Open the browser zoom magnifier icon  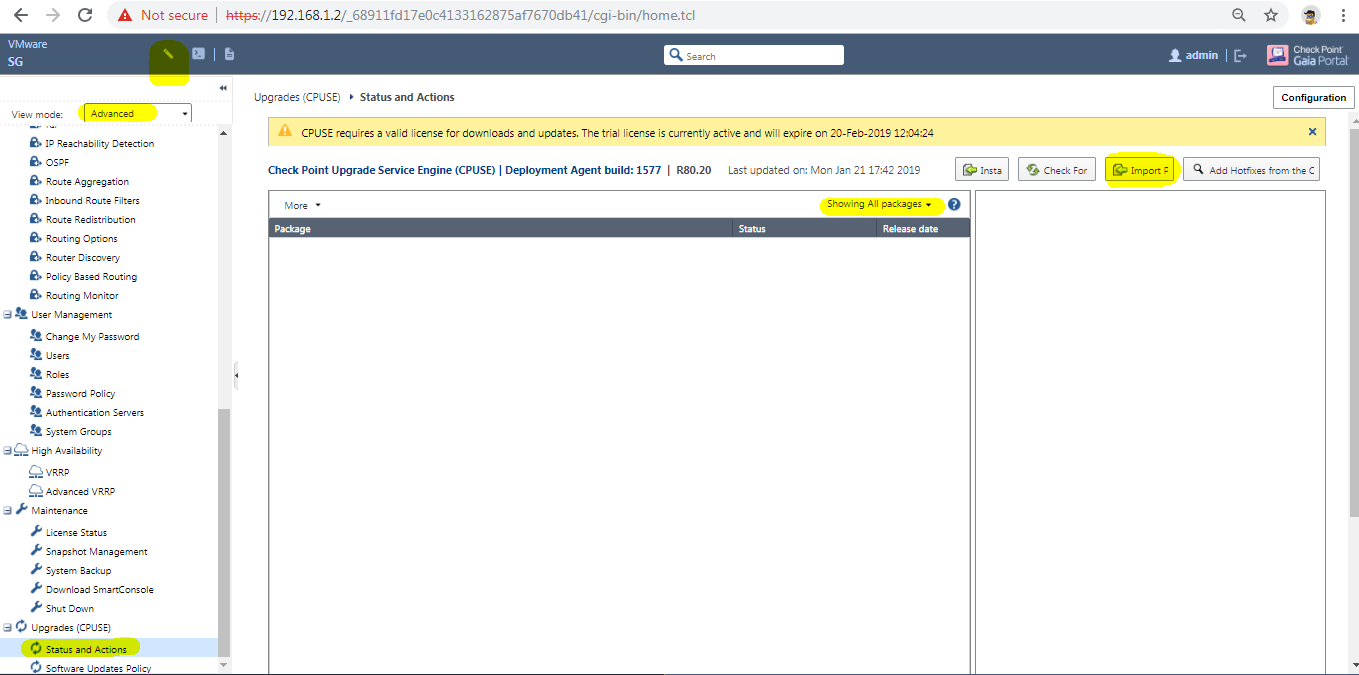pyautogui.click(x=1239, y=15)
